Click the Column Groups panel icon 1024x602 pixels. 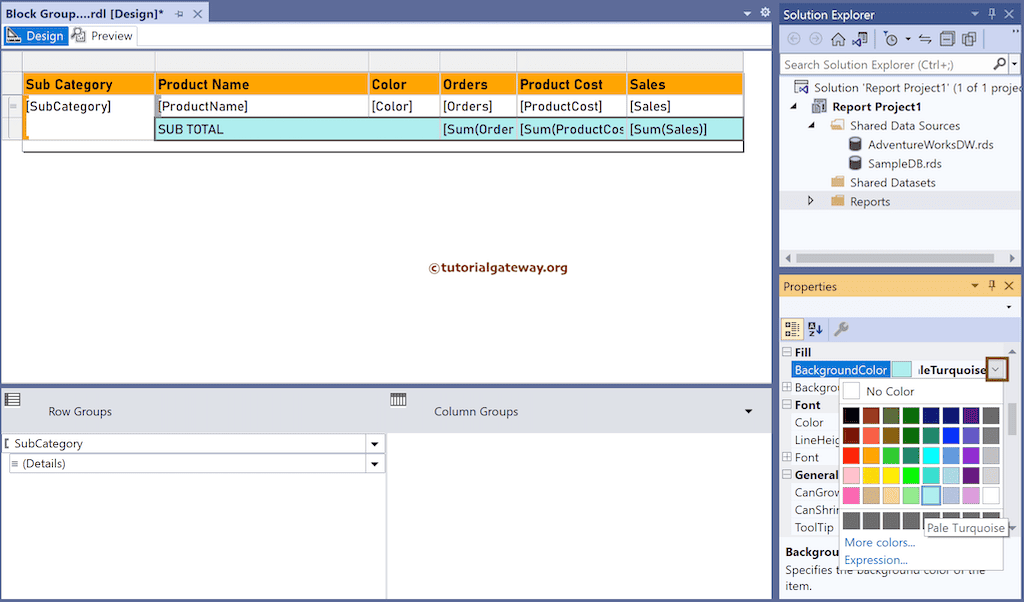click(x=398, y=399)
